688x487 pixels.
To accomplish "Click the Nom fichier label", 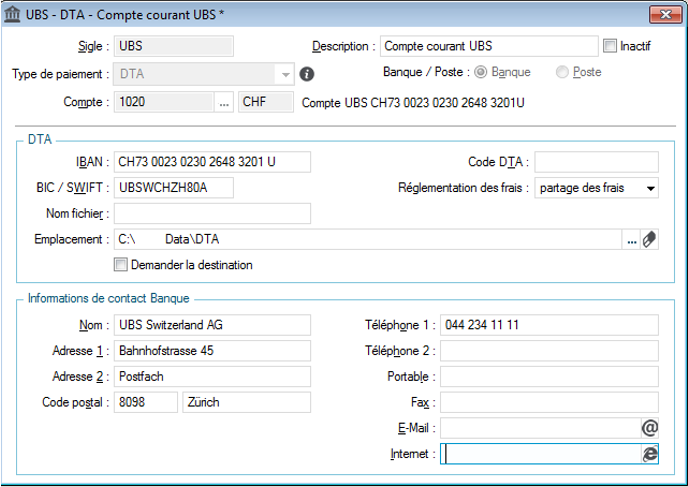I will tap(77, 214).
